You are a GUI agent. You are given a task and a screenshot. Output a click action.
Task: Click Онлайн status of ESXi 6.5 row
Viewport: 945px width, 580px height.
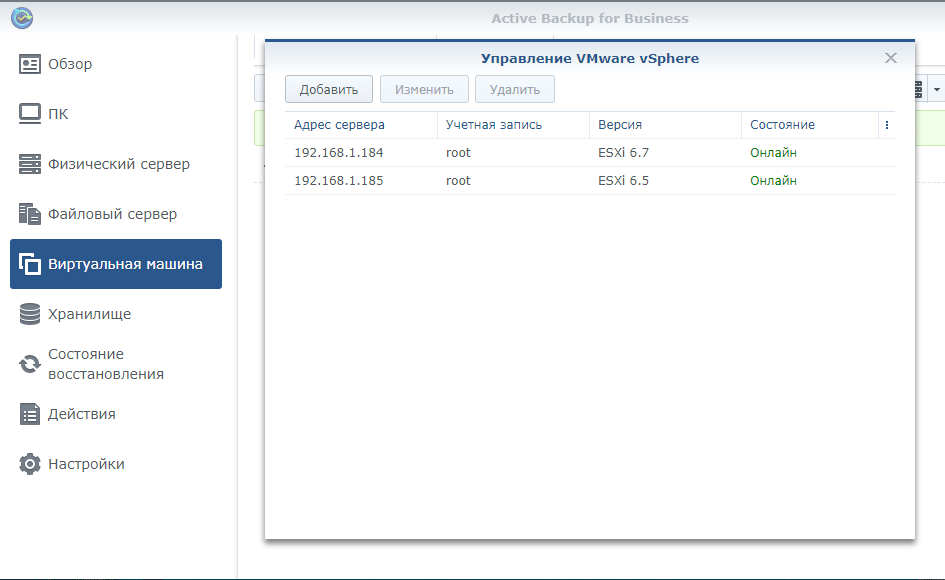[x=773, y=180]
